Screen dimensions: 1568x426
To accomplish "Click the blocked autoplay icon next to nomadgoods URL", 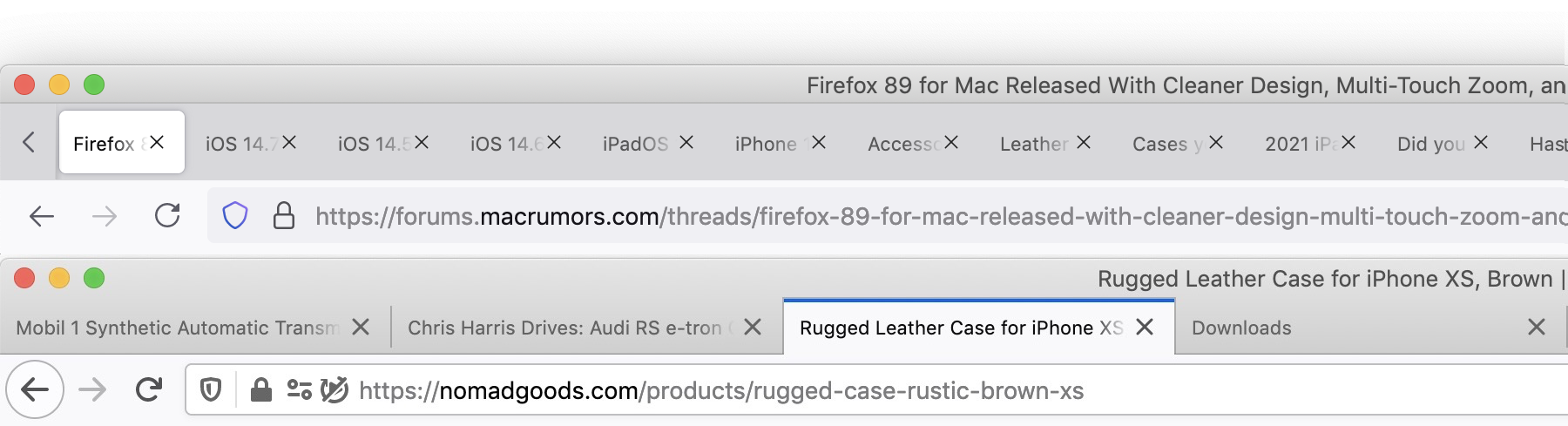I will [335, 389].
